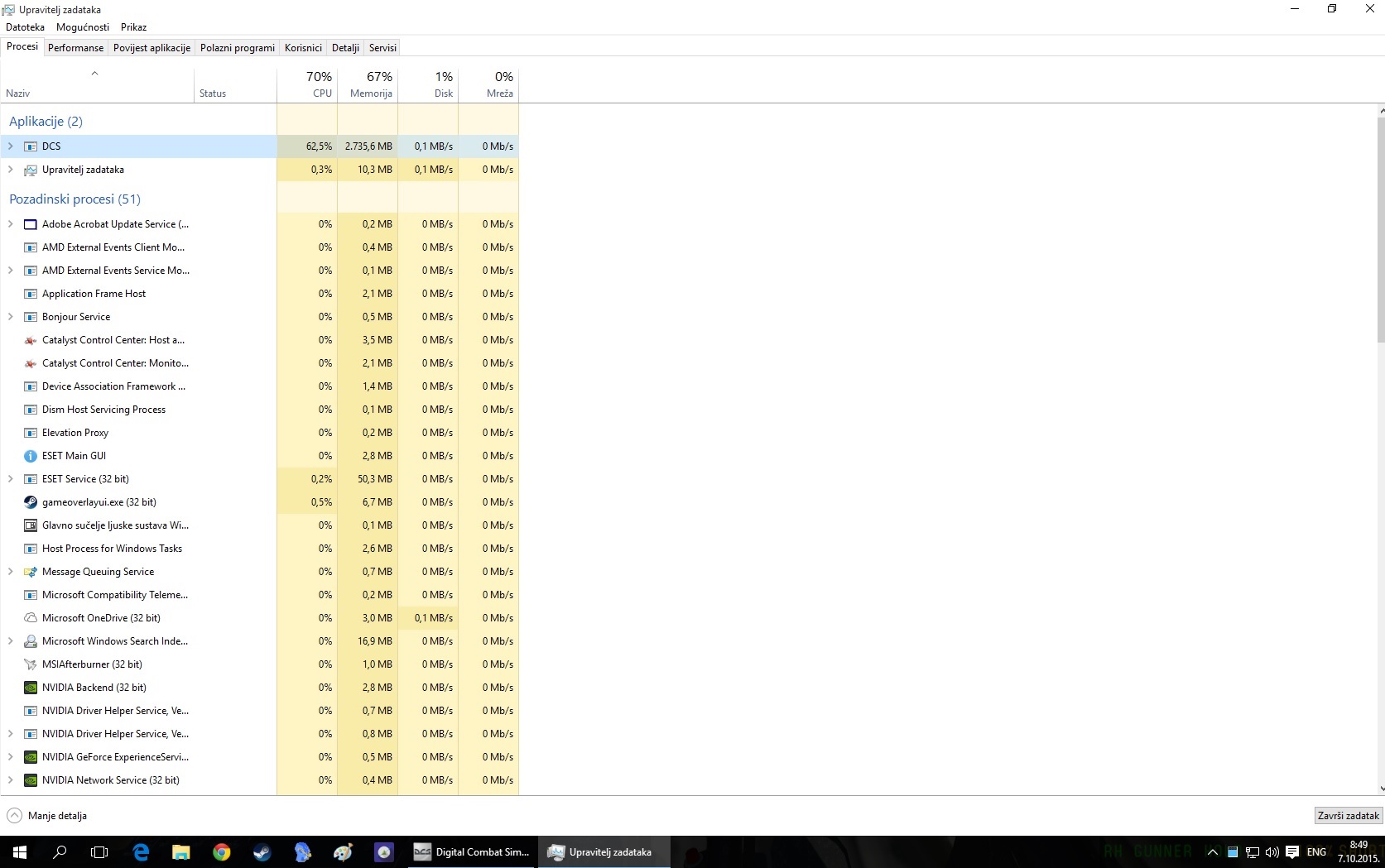
Task: Expand the Message Queuing Service row
Action: pyautogui.click(x=11, y=572)
